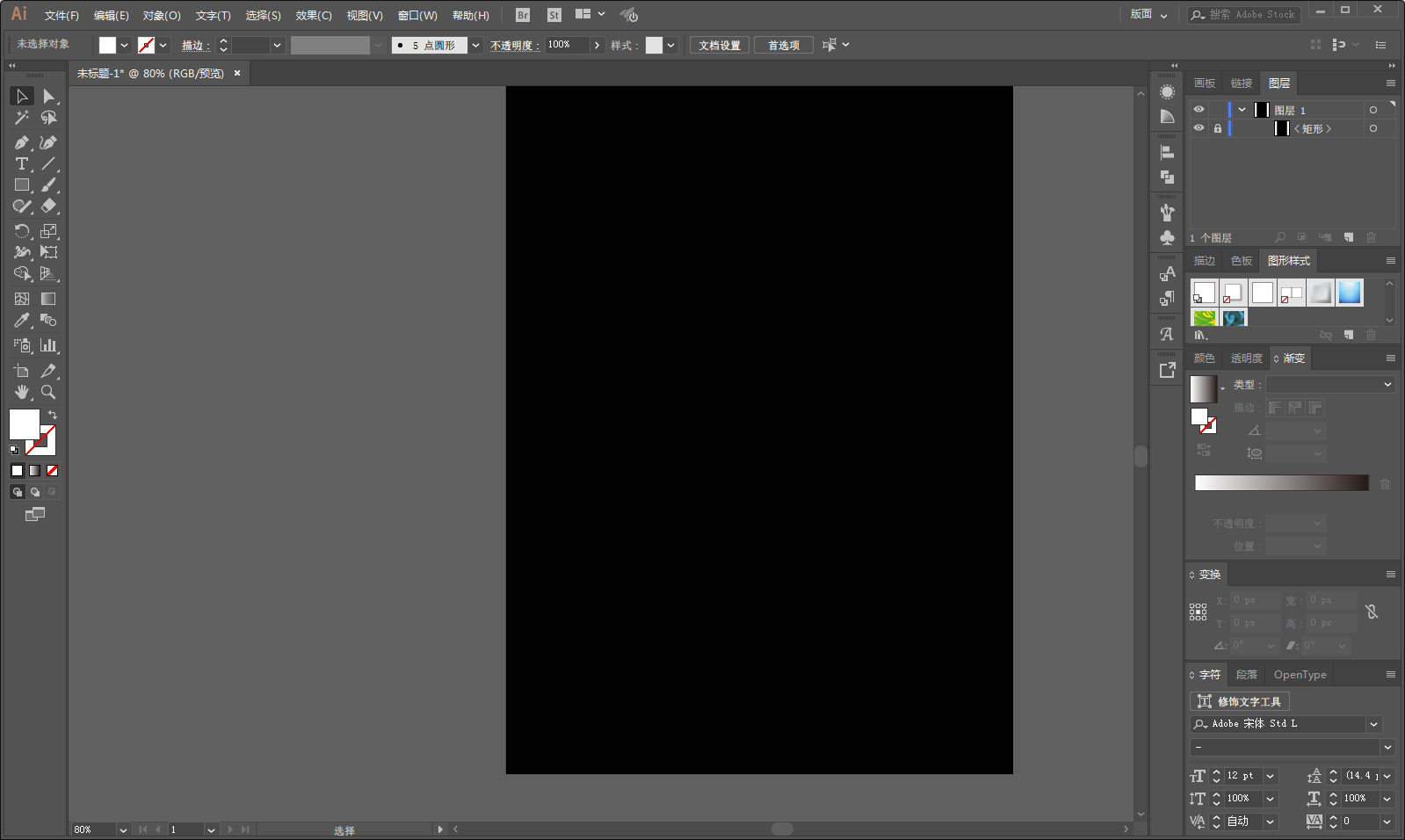Image resolution: width=1405 pixels, height=840 pixels.
Task: Open the 对象(O) menu
Action: 162,15
